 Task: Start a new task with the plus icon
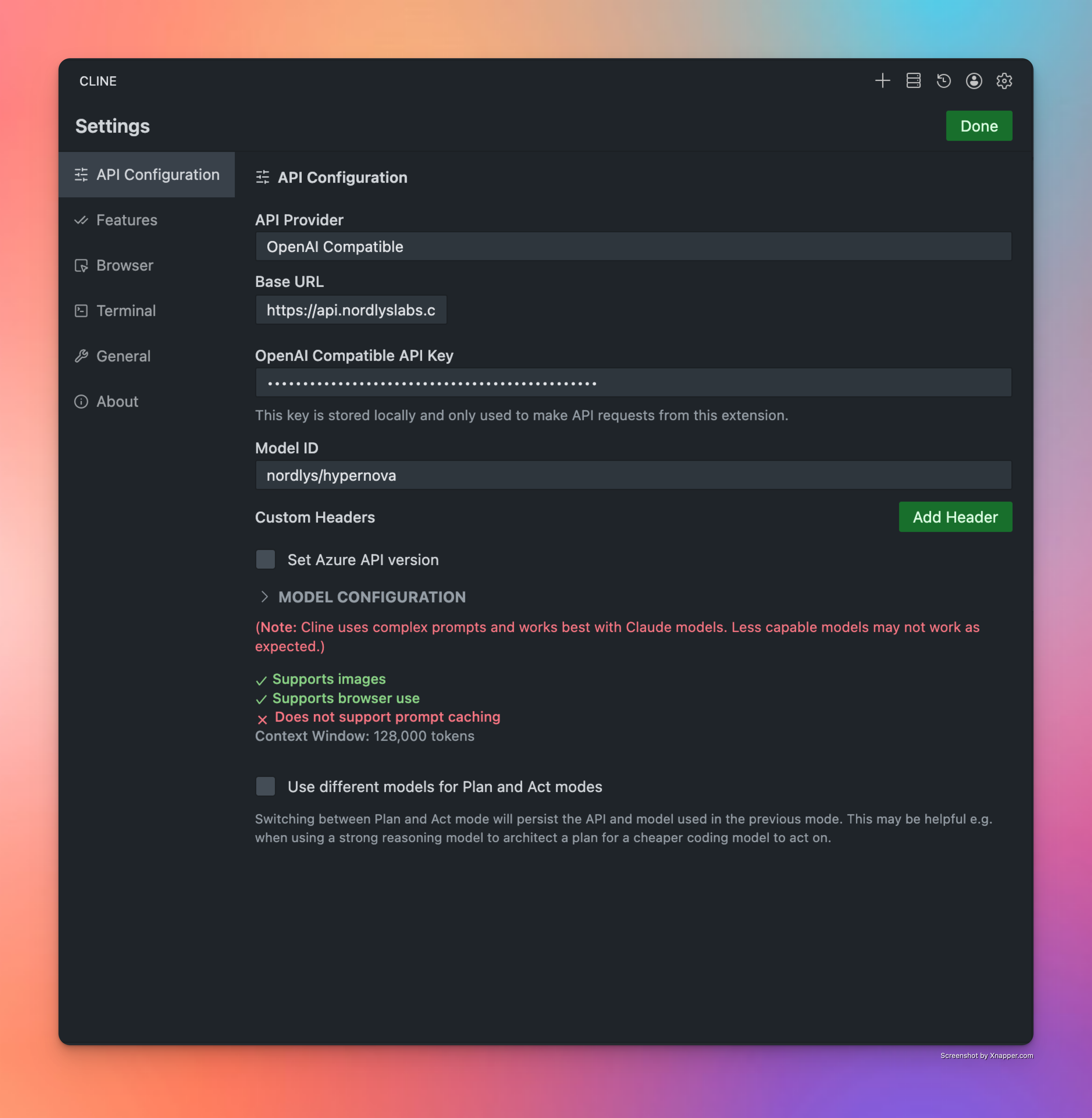[x=883, y=81]
